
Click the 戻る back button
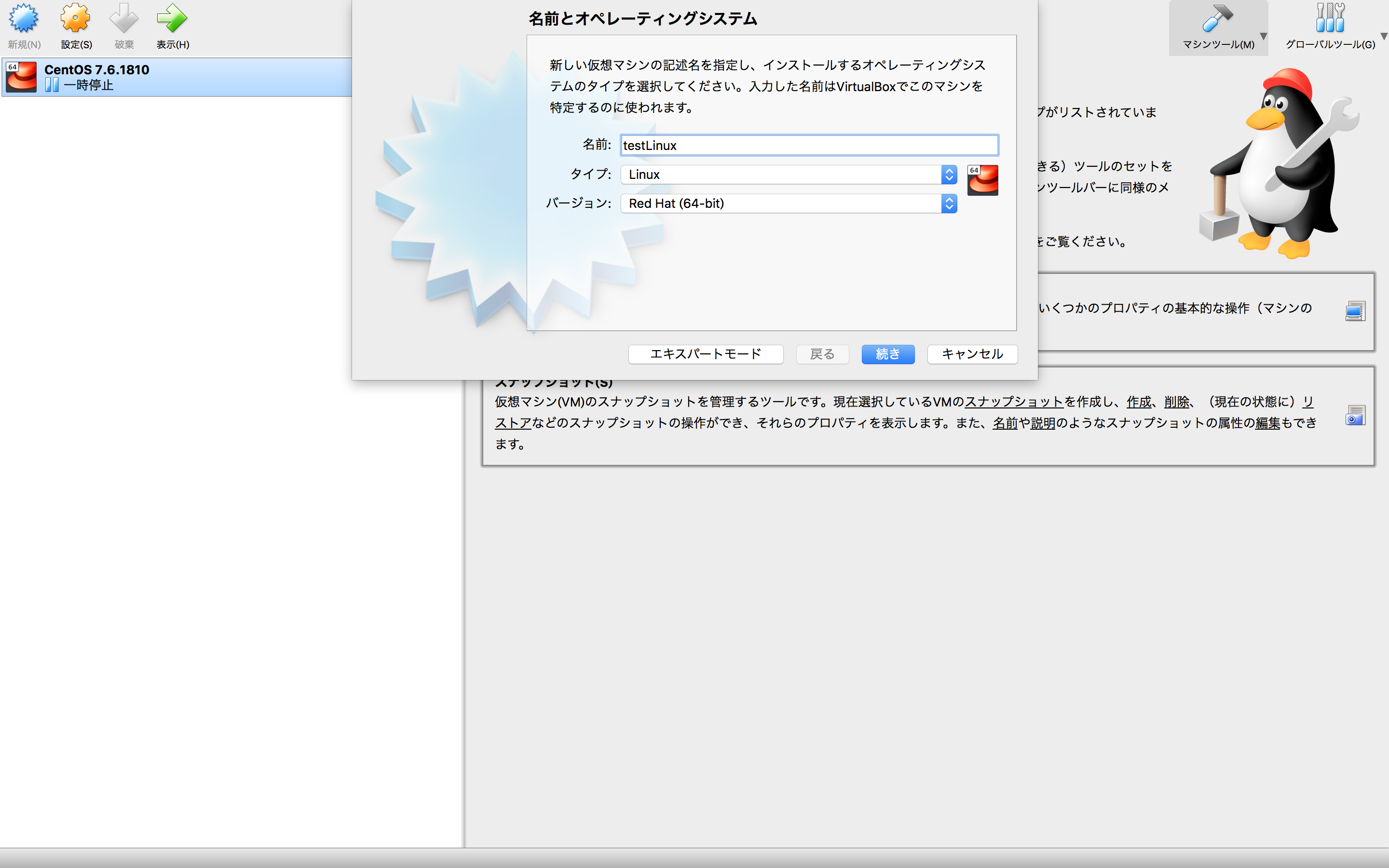pos(822,354)
